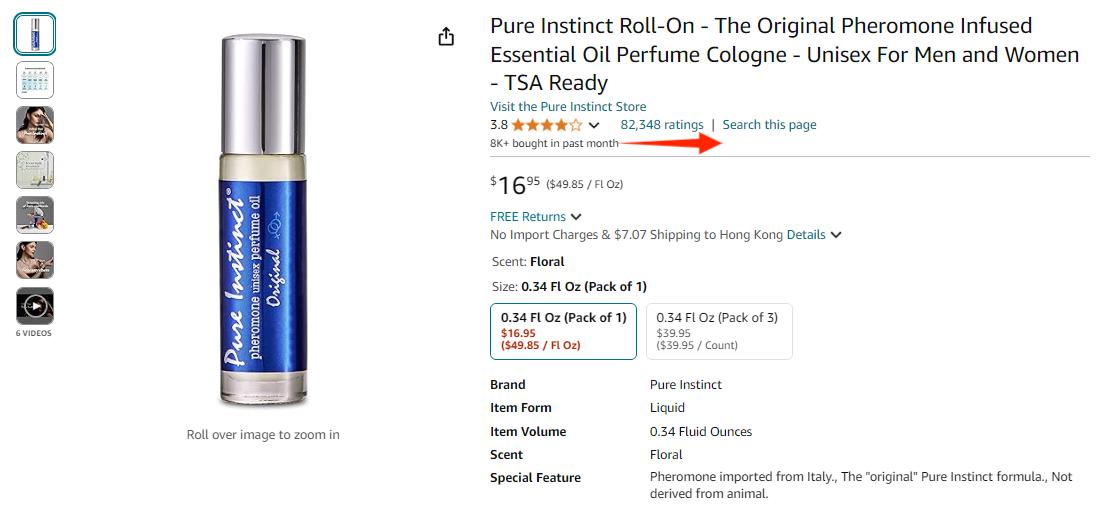The width and height of the screenshot is (1100, 507).
Task: Select the first bottle thumbnail image
Action: point(35,34)
